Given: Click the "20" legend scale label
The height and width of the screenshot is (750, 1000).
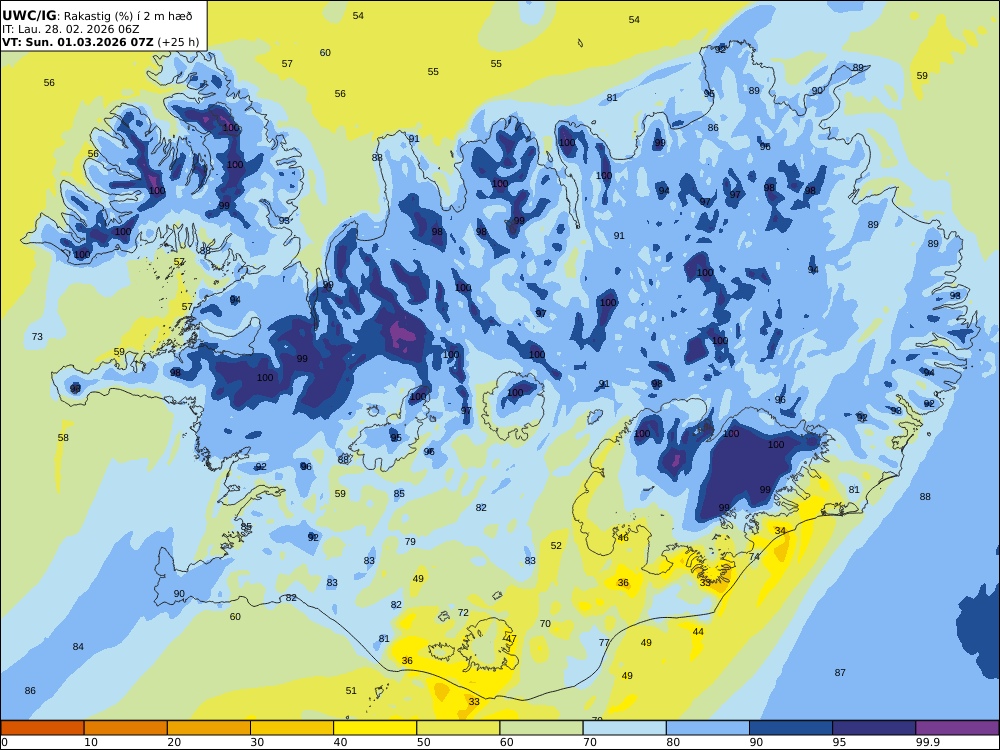Looking at the screenshot, I should (174, 742).
